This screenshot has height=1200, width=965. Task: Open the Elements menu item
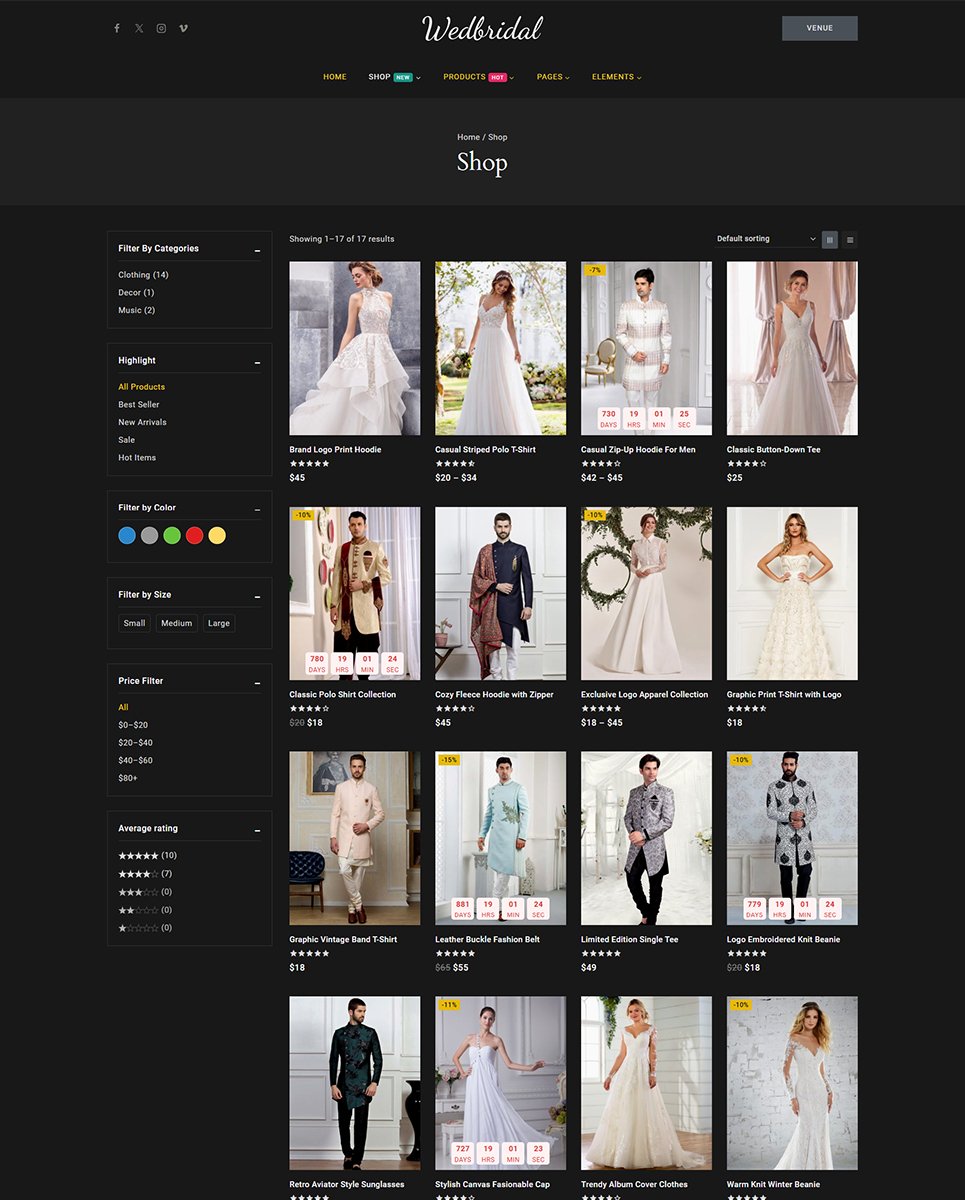(x=613, y=77)
